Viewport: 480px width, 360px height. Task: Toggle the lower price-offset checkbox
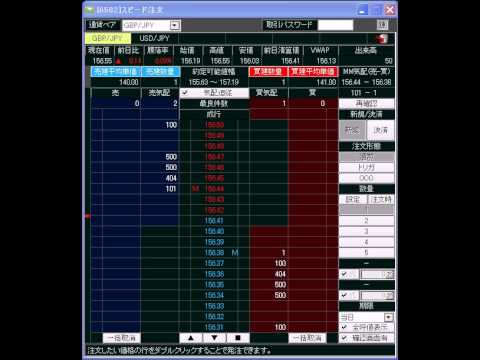(x=344, y=295)
